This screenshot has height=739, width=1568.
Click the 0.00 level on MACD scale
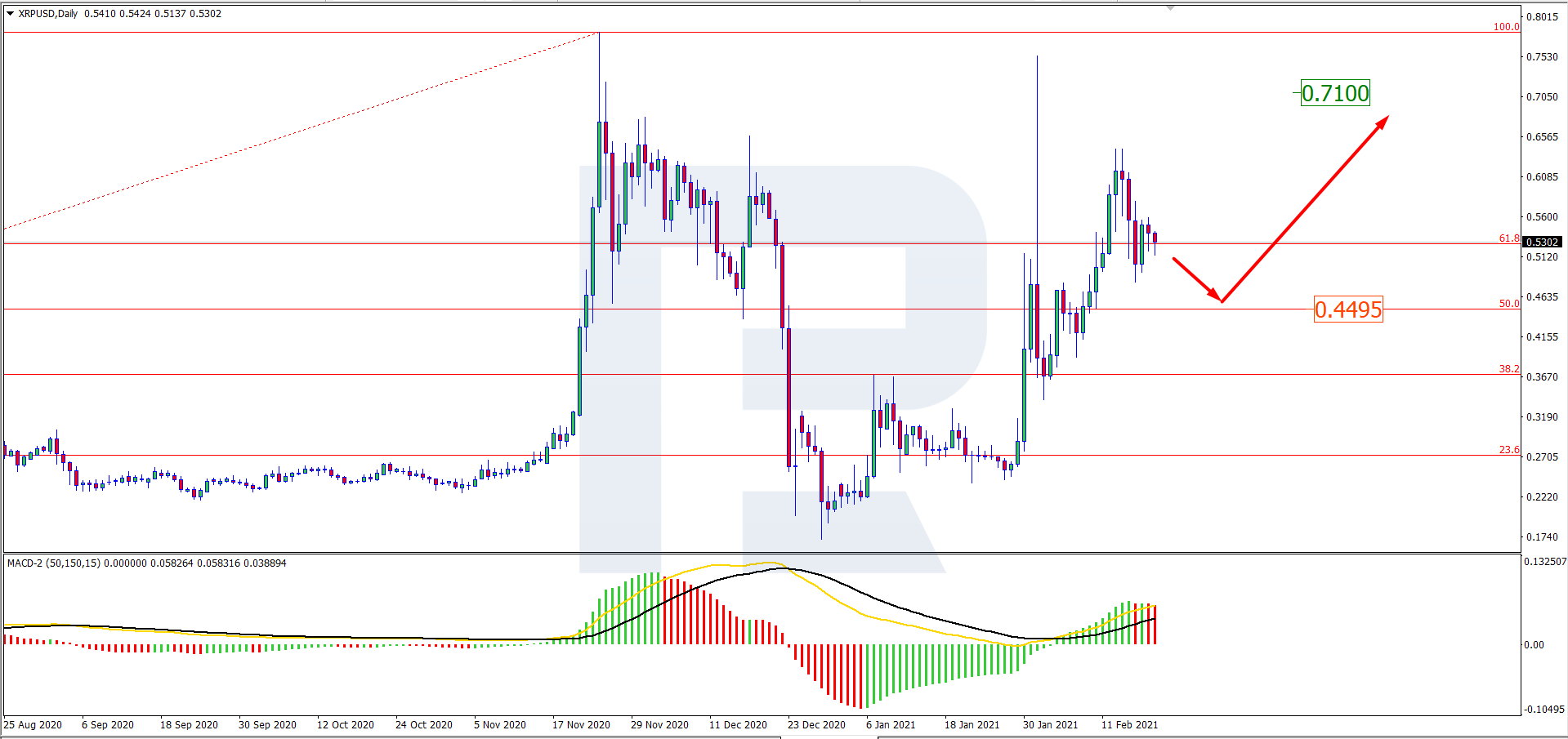point(1534,645)
